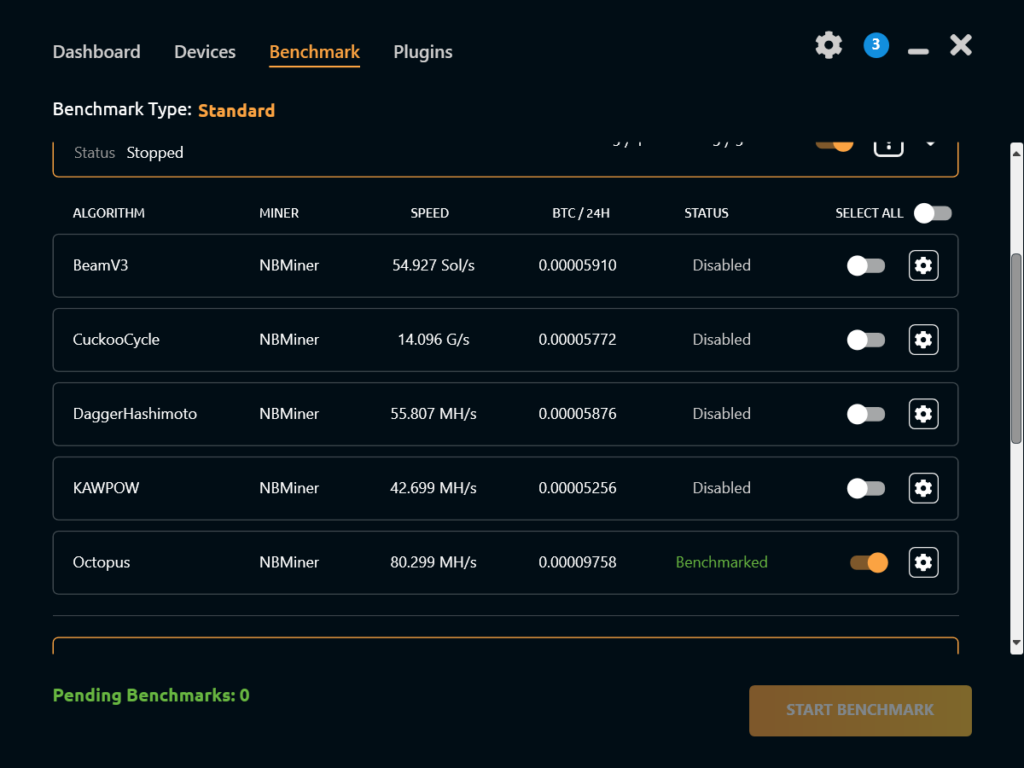This screenshot has width=1024, height=768.
Task: Open KAWPOW algorithm settings gear
Action: 923,488
